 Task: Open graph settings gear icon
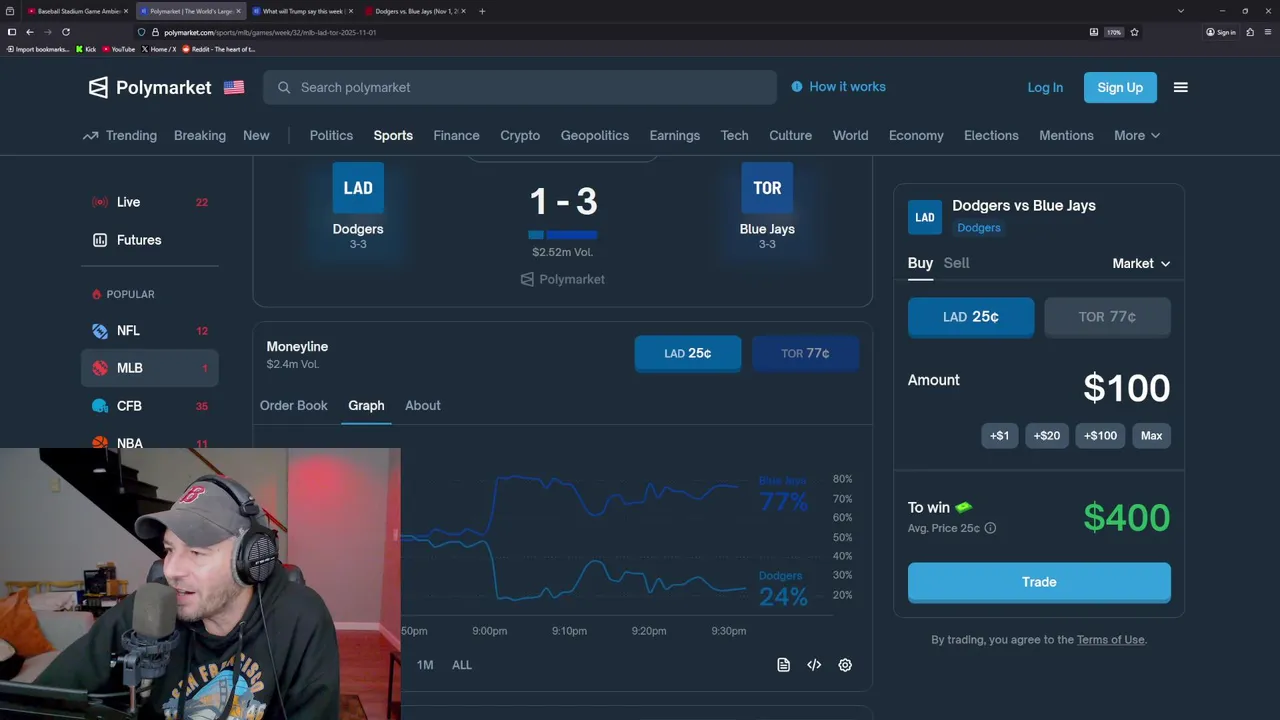pos(845,665)
